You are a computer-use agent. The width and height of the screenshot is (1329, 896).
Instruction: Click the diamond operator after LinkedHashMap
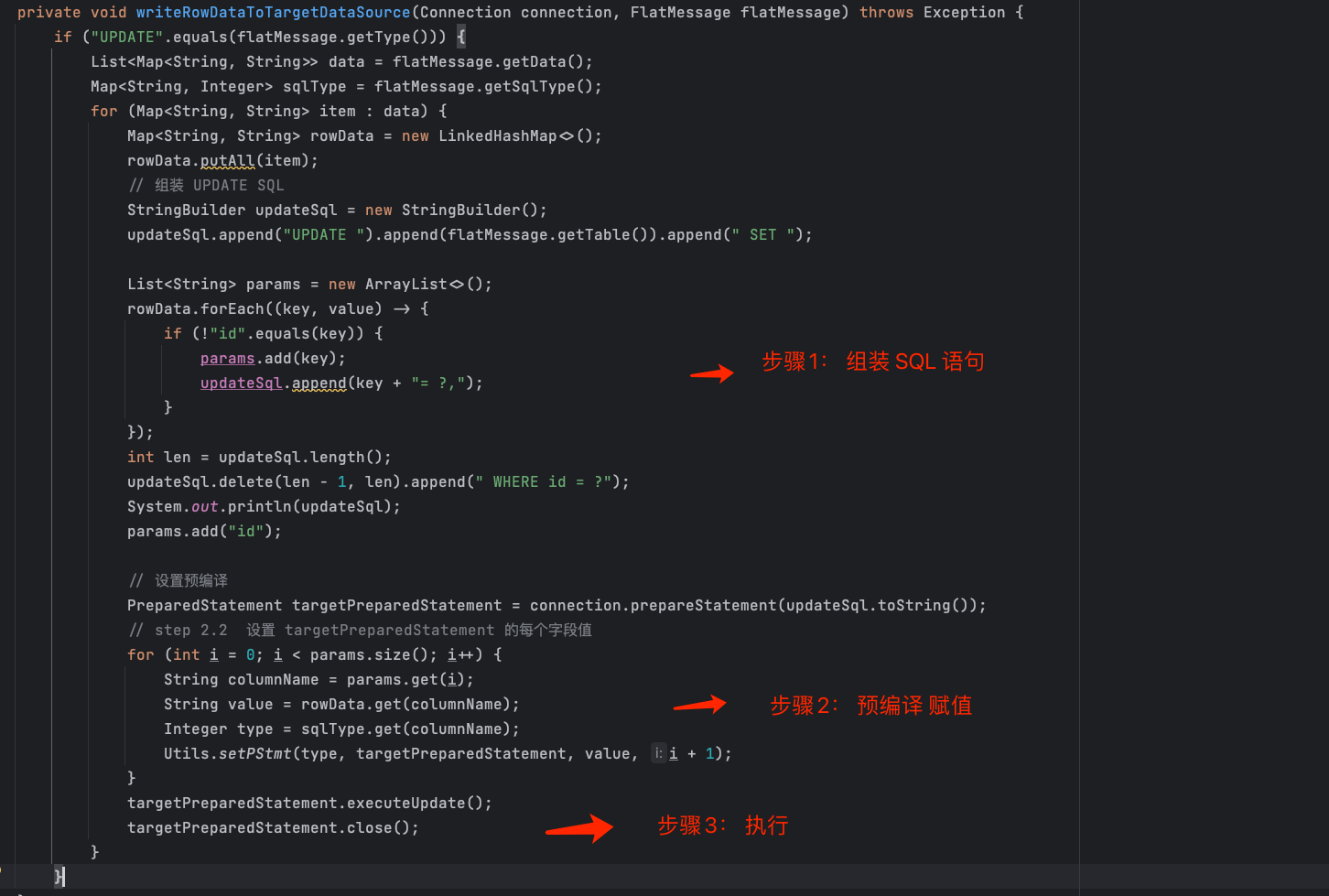coord(567,136)
